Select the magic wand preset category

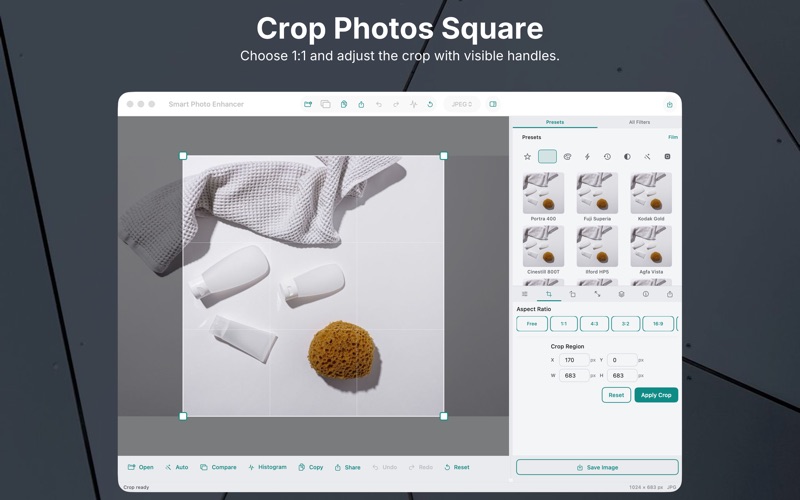647,157
